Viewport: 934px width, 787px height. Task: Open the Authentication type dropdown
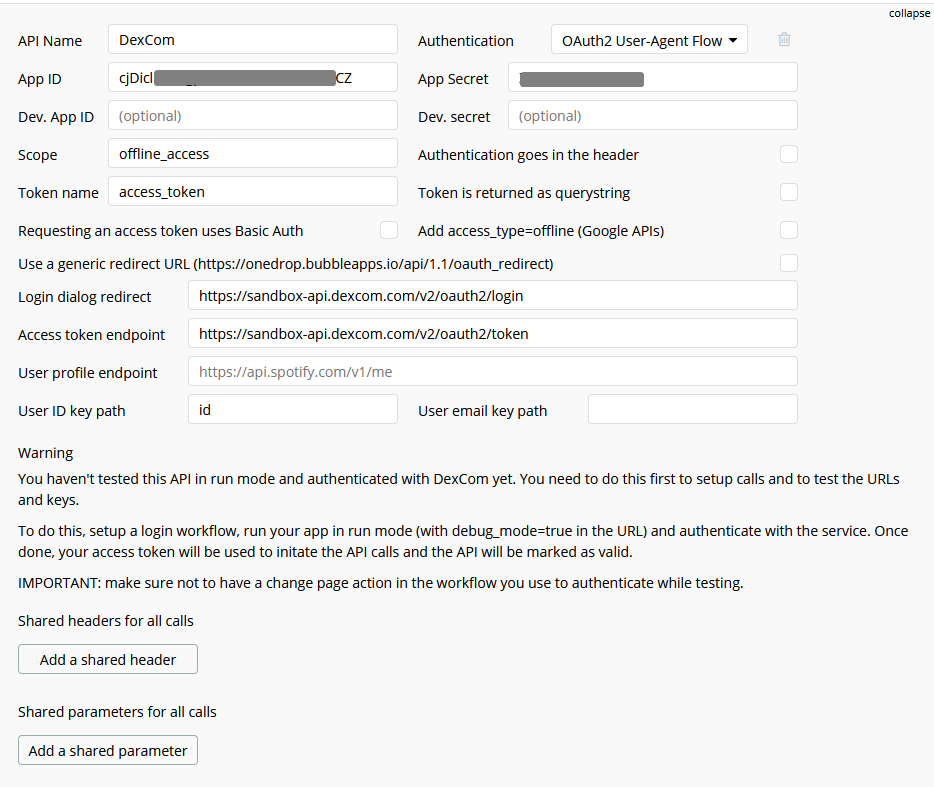pyautogui.click(x=649, y=40)
